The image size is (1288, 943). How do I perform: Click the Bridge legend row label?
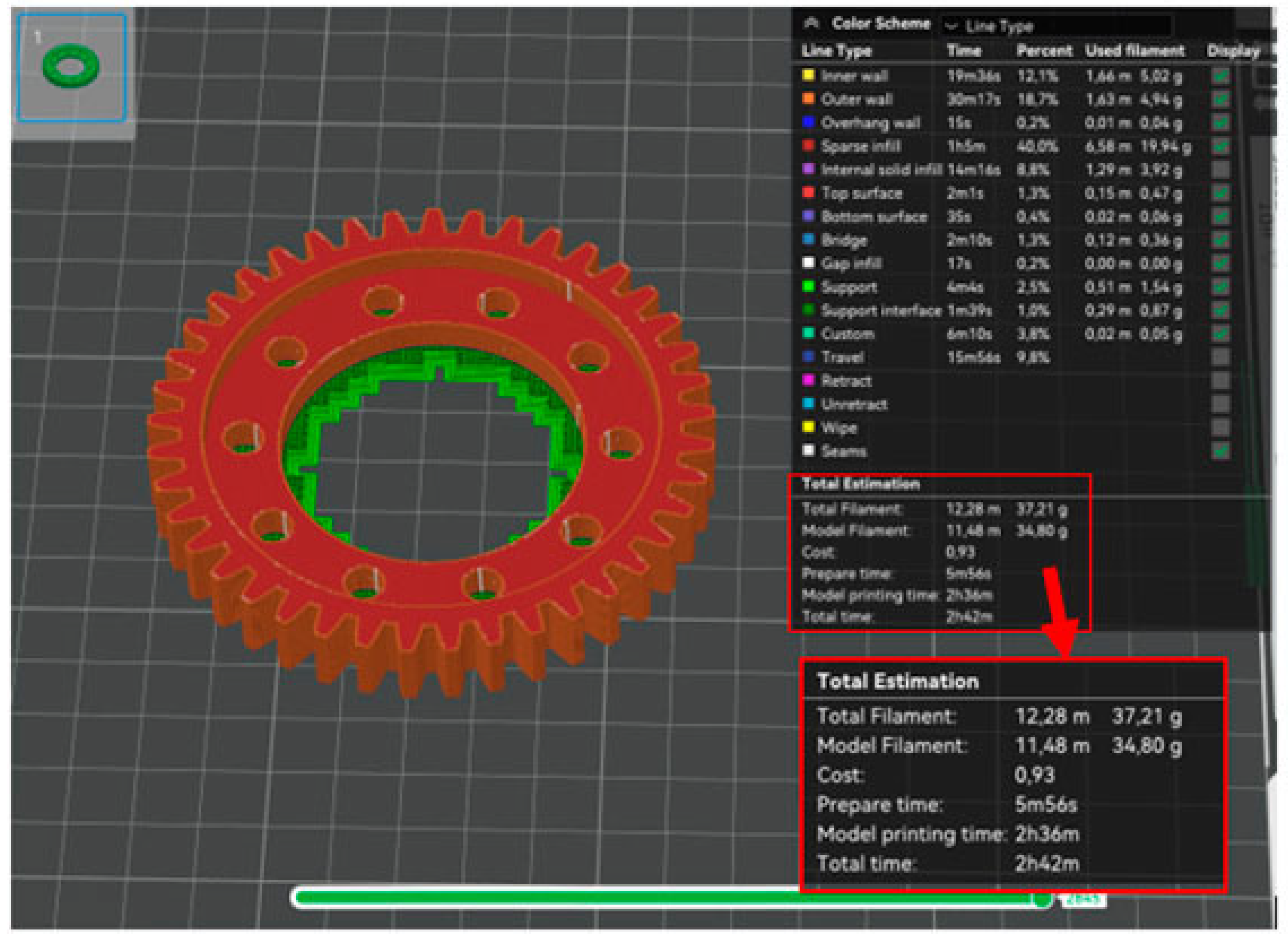pyautogui.click(x=843, y=240)
